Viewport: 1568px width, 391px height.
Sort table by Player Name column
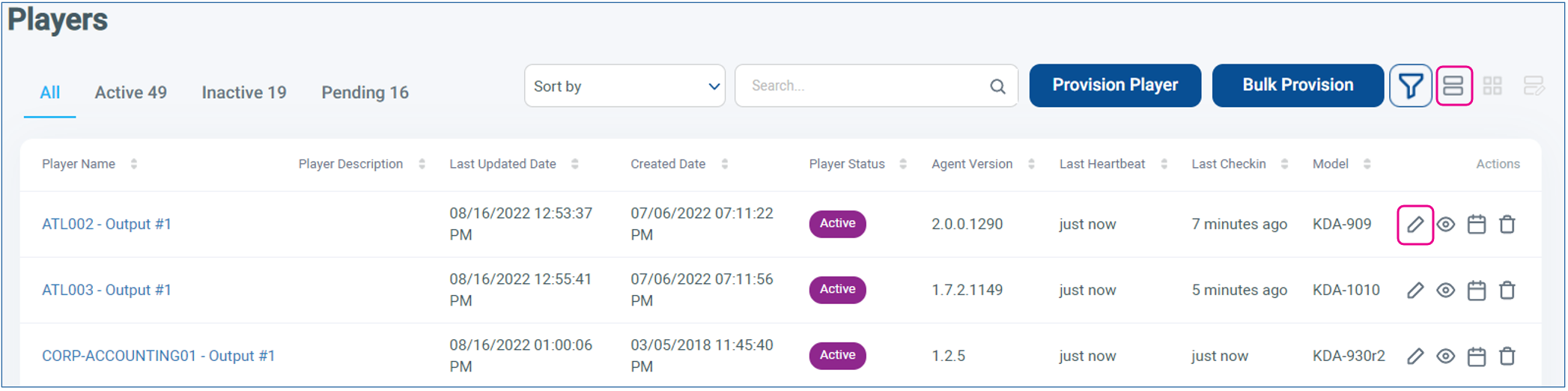point(134,164)
